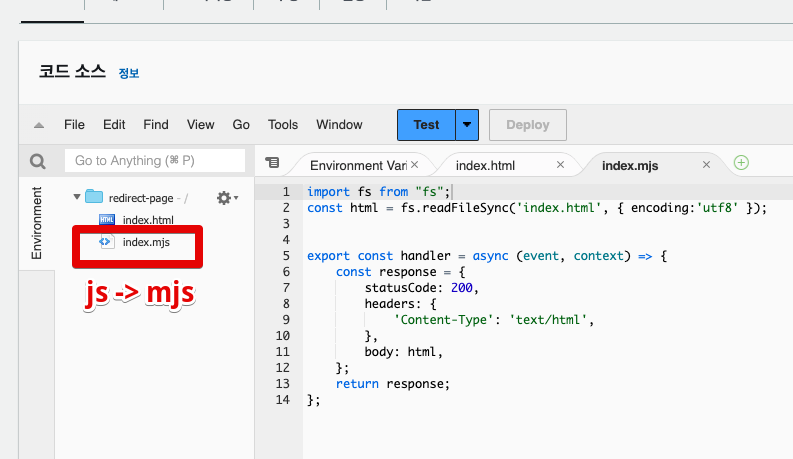Viewport: 793px width, 459px height.
Task: Select index.mjs in the file tree
Action: (146, 242)
